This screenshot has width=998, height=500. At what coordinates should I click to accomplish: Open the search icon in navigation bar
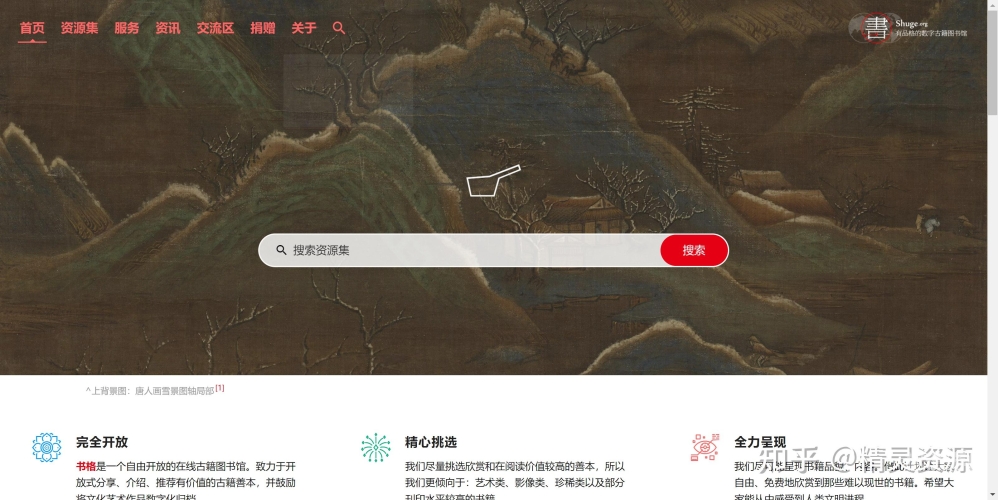coord(339,28)
